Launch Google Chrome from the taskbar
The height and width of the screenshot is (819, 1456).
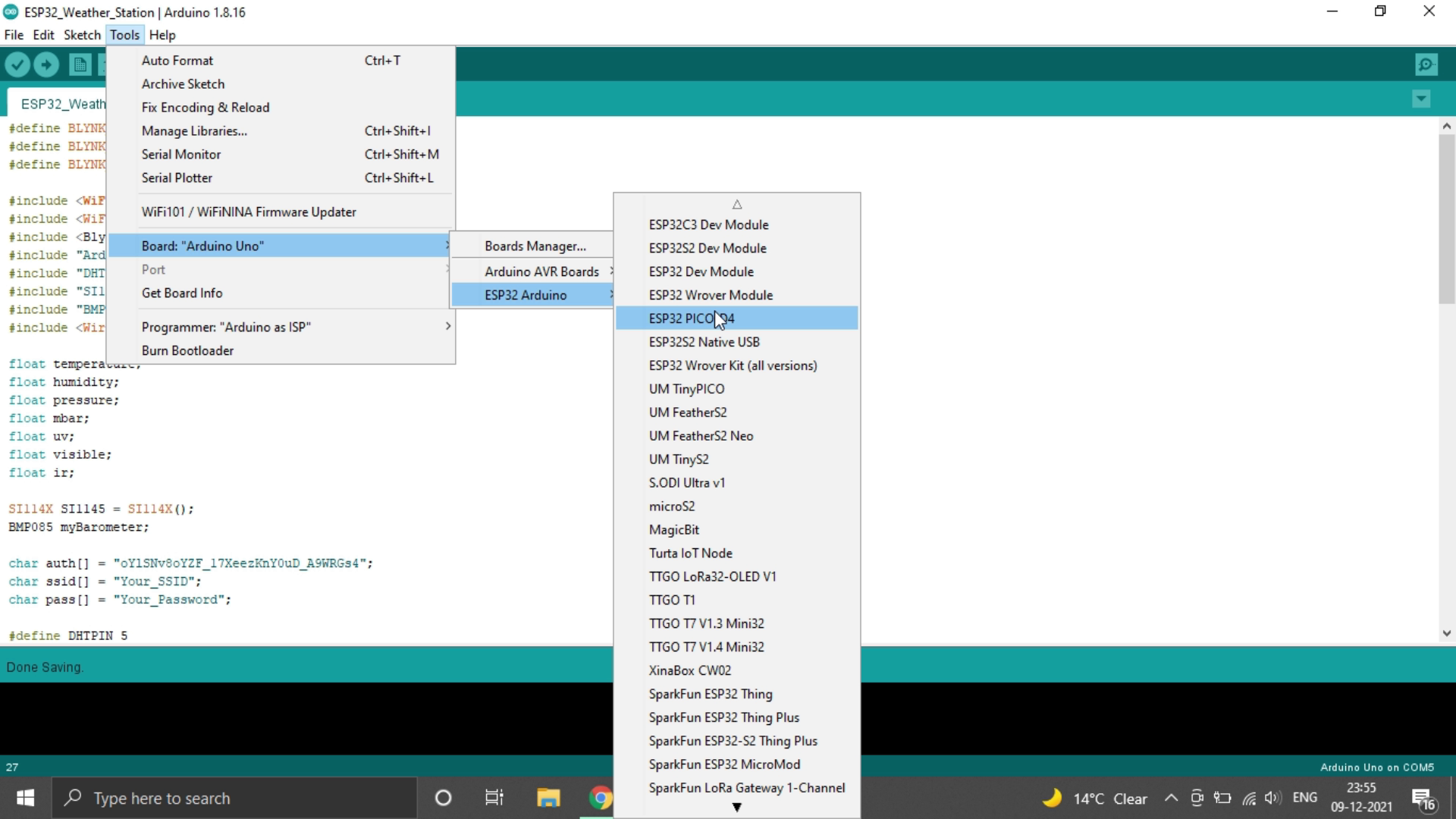point(600,798)
